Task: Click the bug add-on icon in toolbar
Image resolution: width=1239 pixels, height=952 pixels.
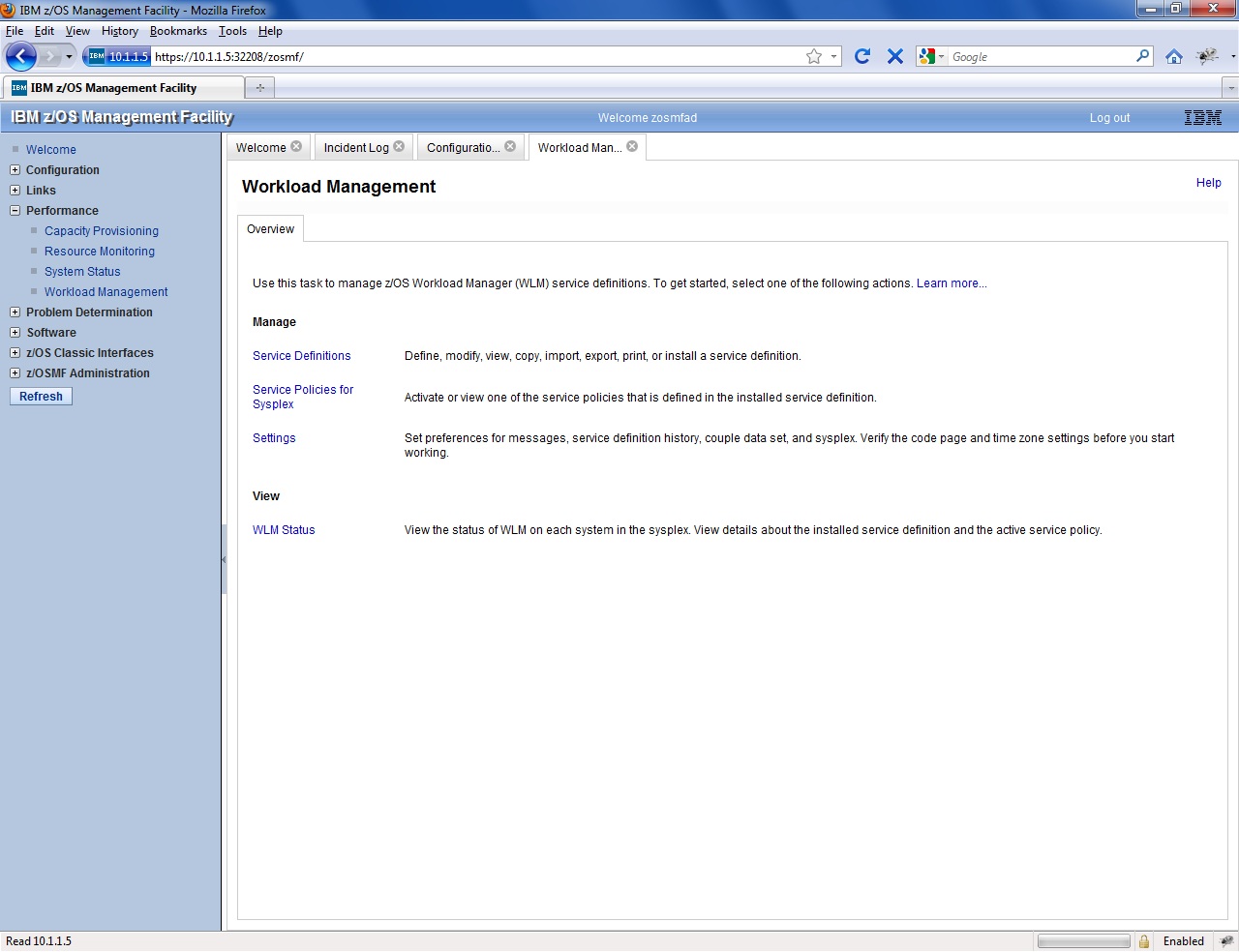Action: (x=1207, y=56)
